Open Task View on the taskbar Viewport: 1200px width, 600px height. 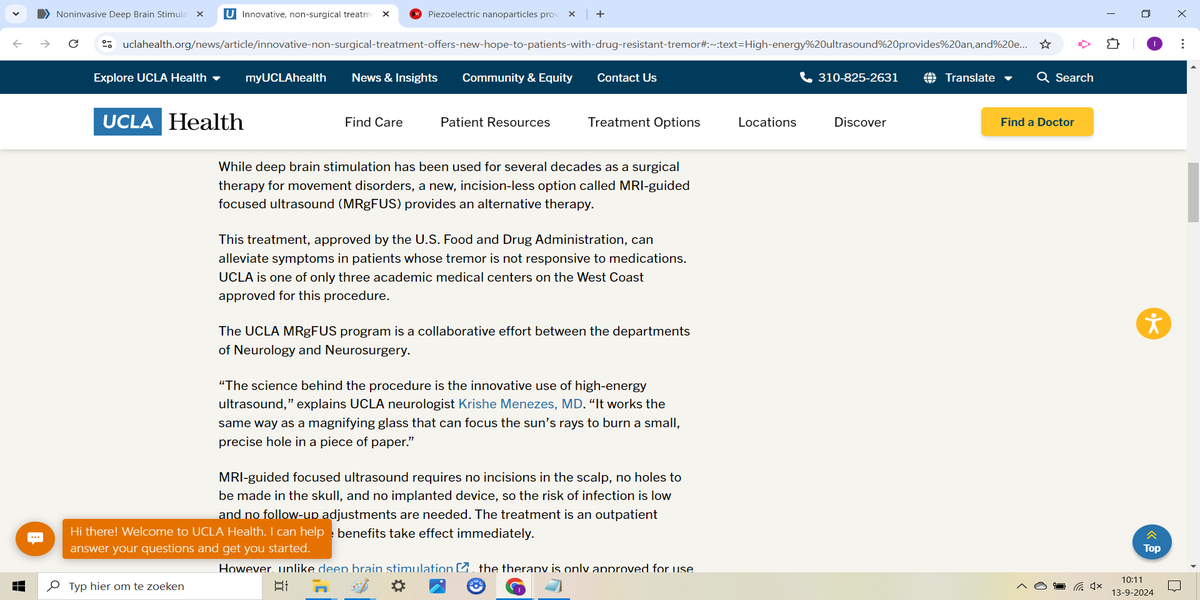coord(281,586)
